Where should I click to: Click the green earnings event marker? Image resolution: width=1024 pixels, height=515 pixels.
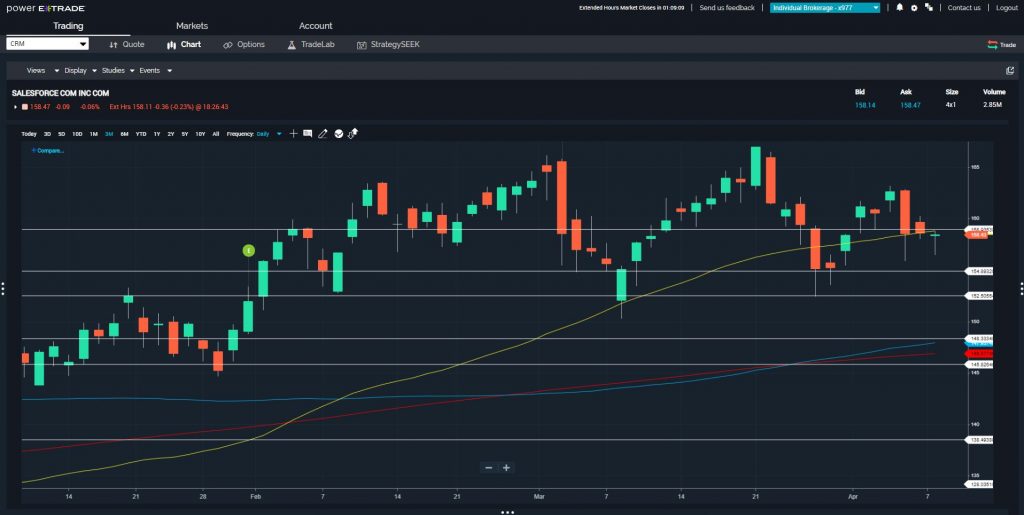(x=249, y=251)
